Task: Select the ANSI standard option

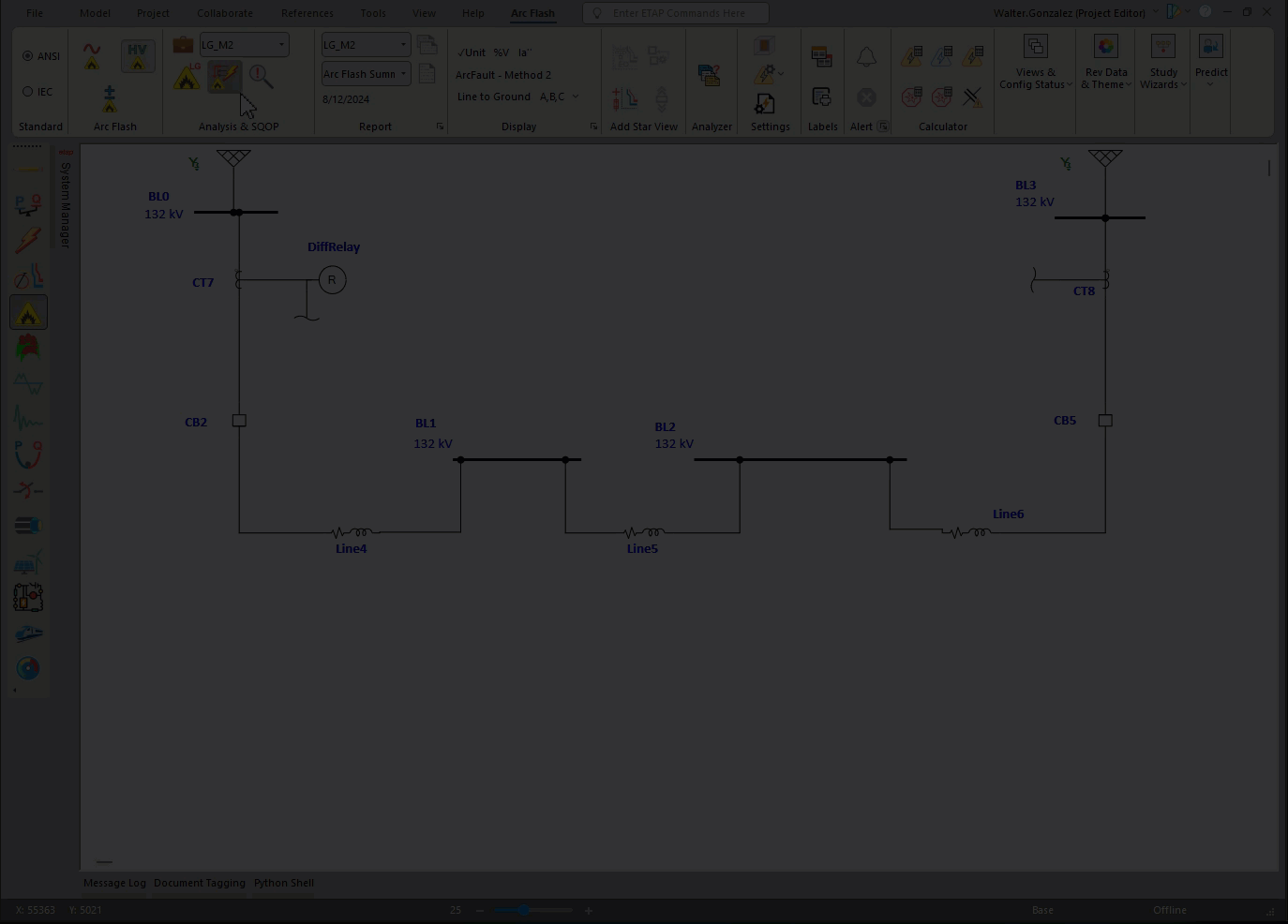Action: [28, 55]
